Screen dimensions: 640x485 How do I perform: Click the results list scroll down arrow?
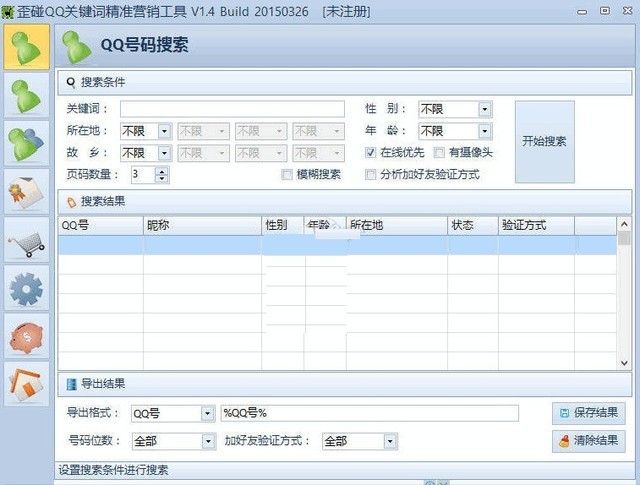pyautogui.click(x=624, y=363)
